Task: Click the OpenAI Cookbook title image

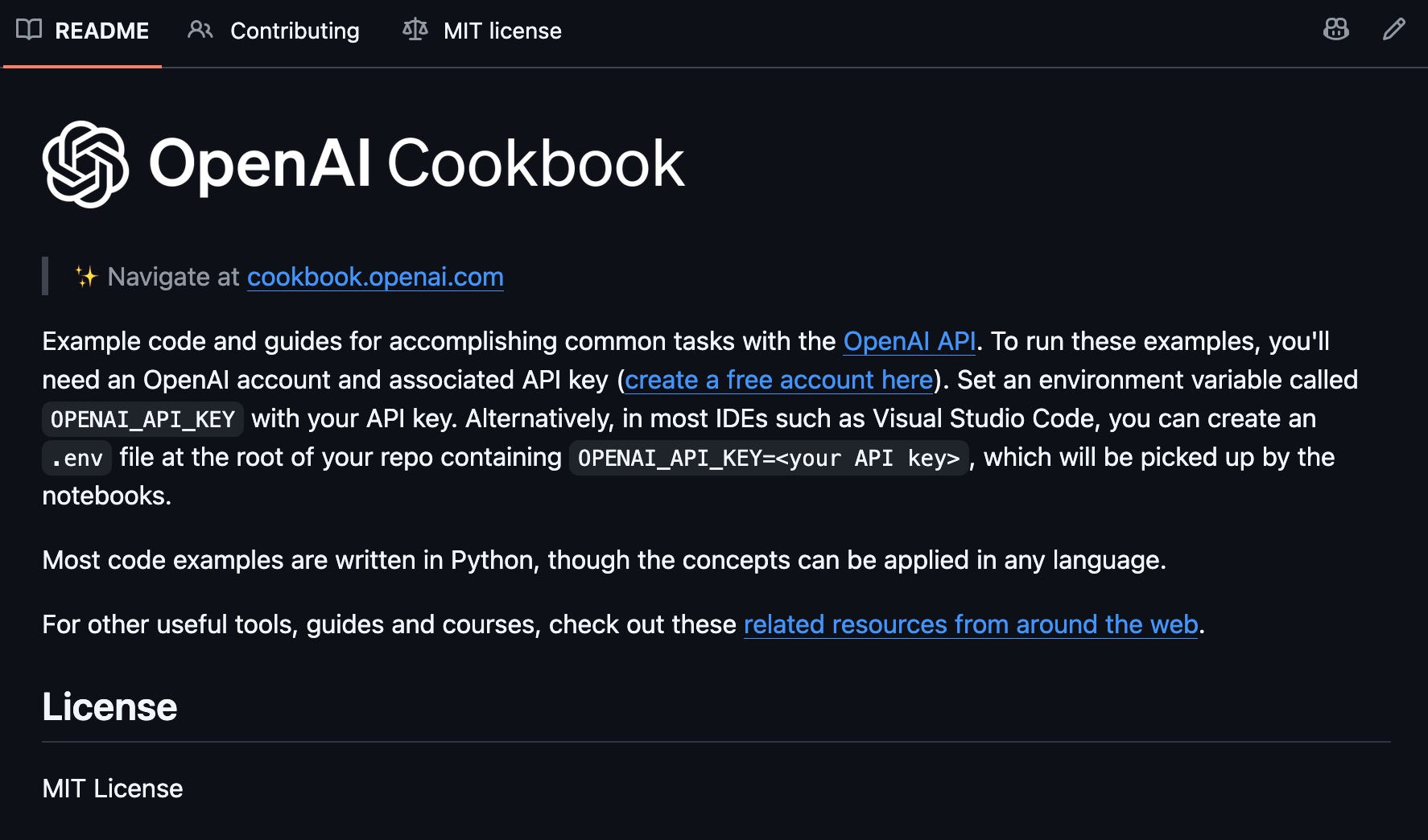Action: pos(364,164)
